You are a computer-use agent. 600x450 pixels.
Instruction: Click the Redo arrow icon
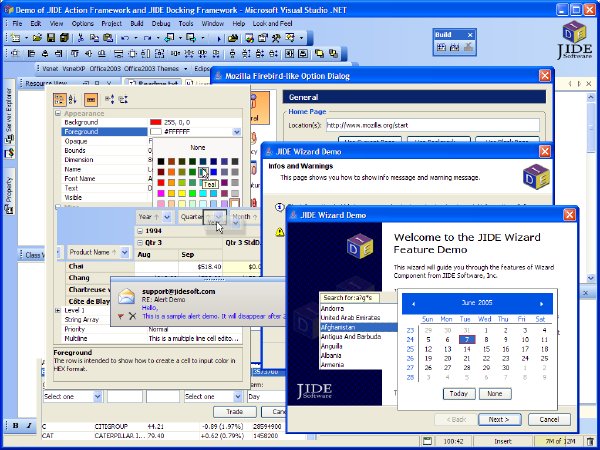(147, 38)
